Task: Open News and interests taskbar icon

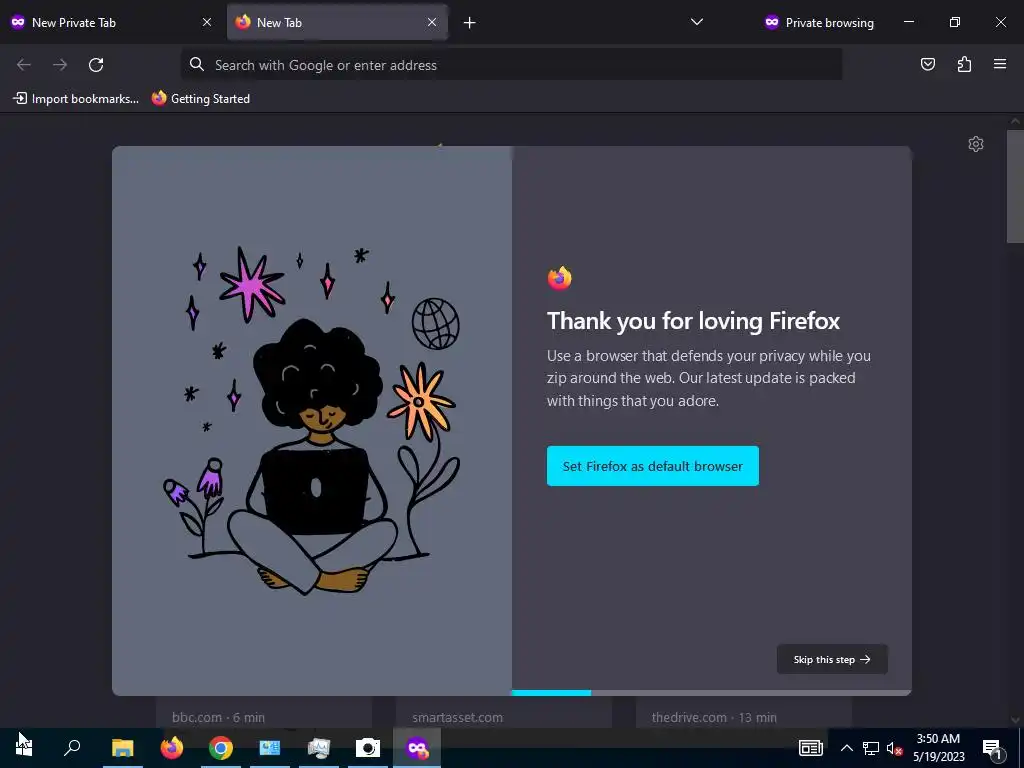Action: click(810, 748)
